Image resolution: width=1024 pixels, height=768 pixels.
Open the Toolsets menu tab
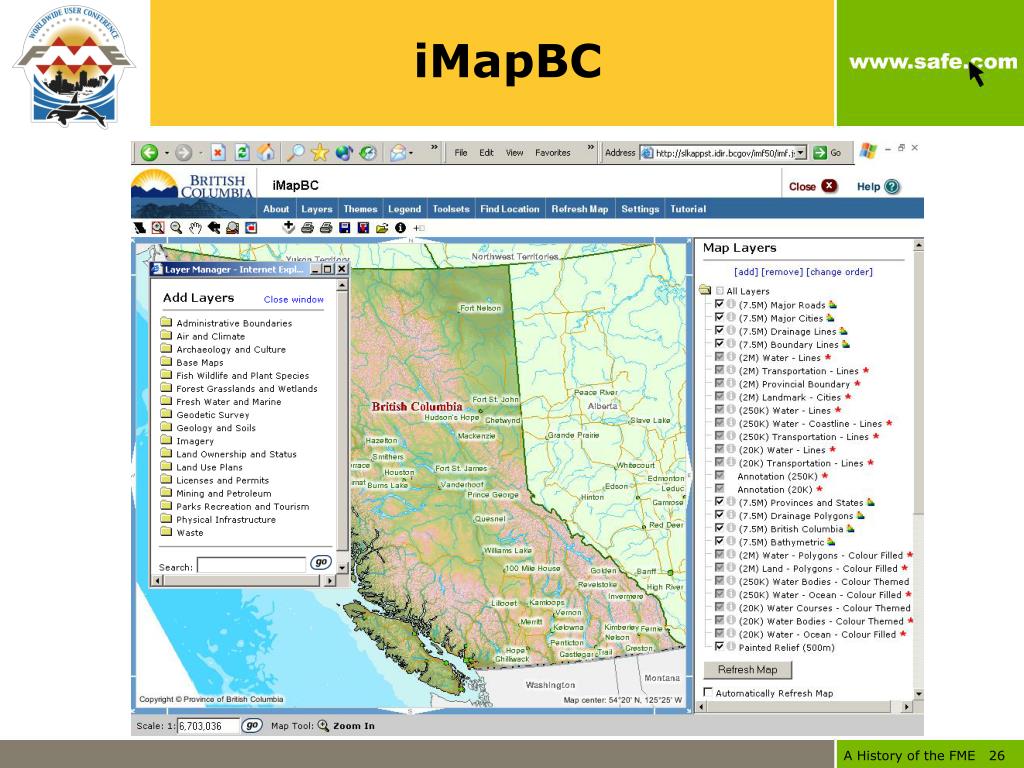tap(451, 209)
